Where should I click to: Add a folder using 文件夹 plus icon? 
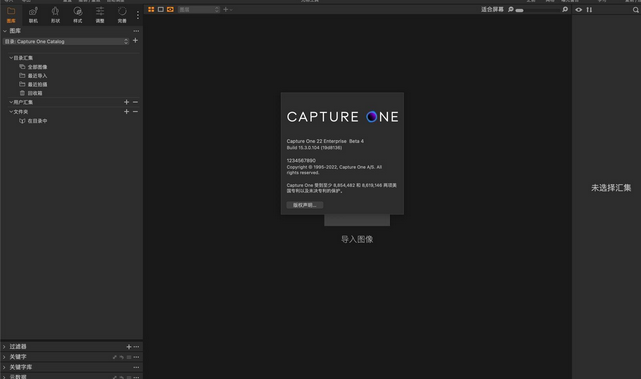(x=126, y=112)
